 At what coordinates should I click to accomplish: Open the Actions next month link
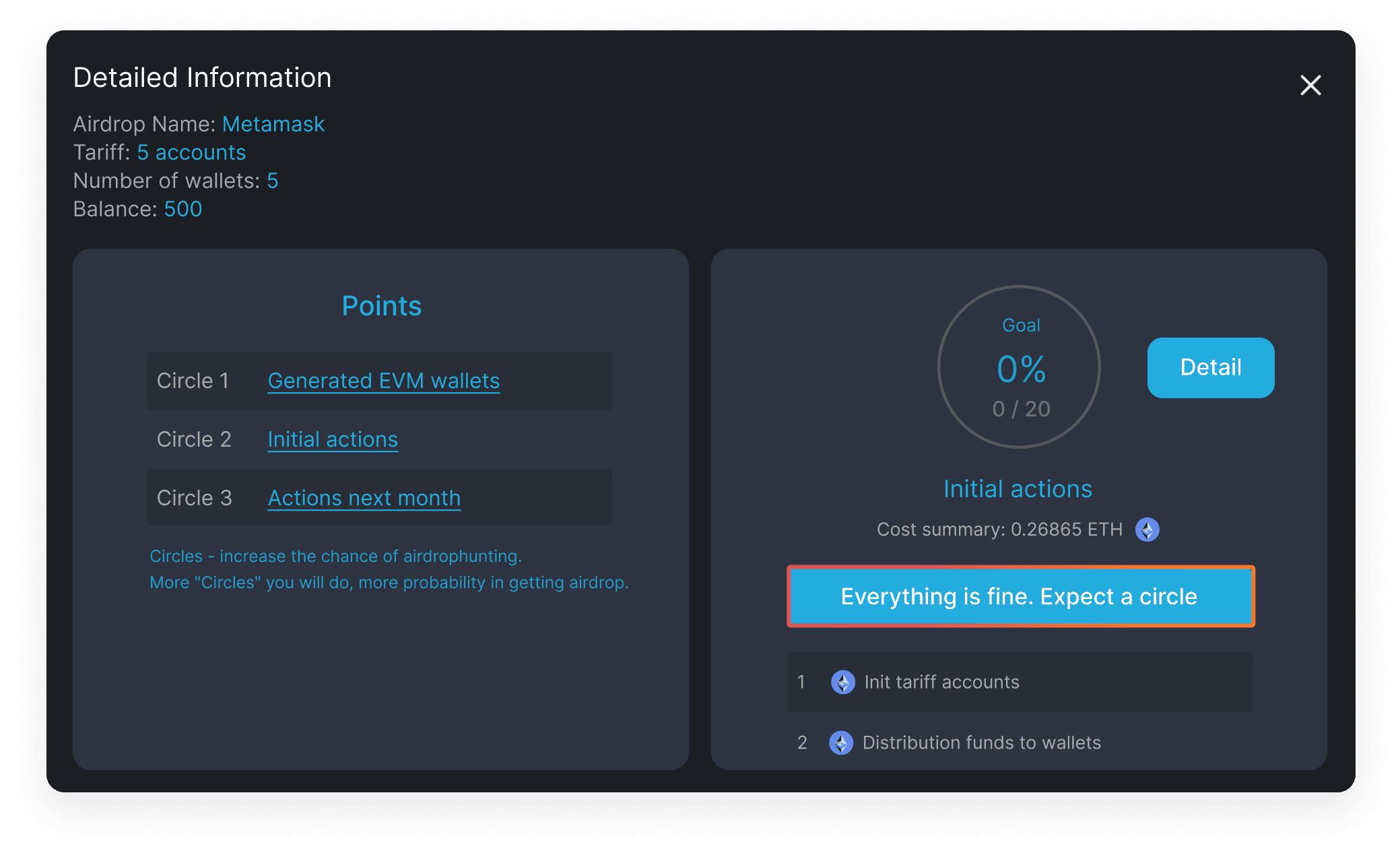(364, 498)
